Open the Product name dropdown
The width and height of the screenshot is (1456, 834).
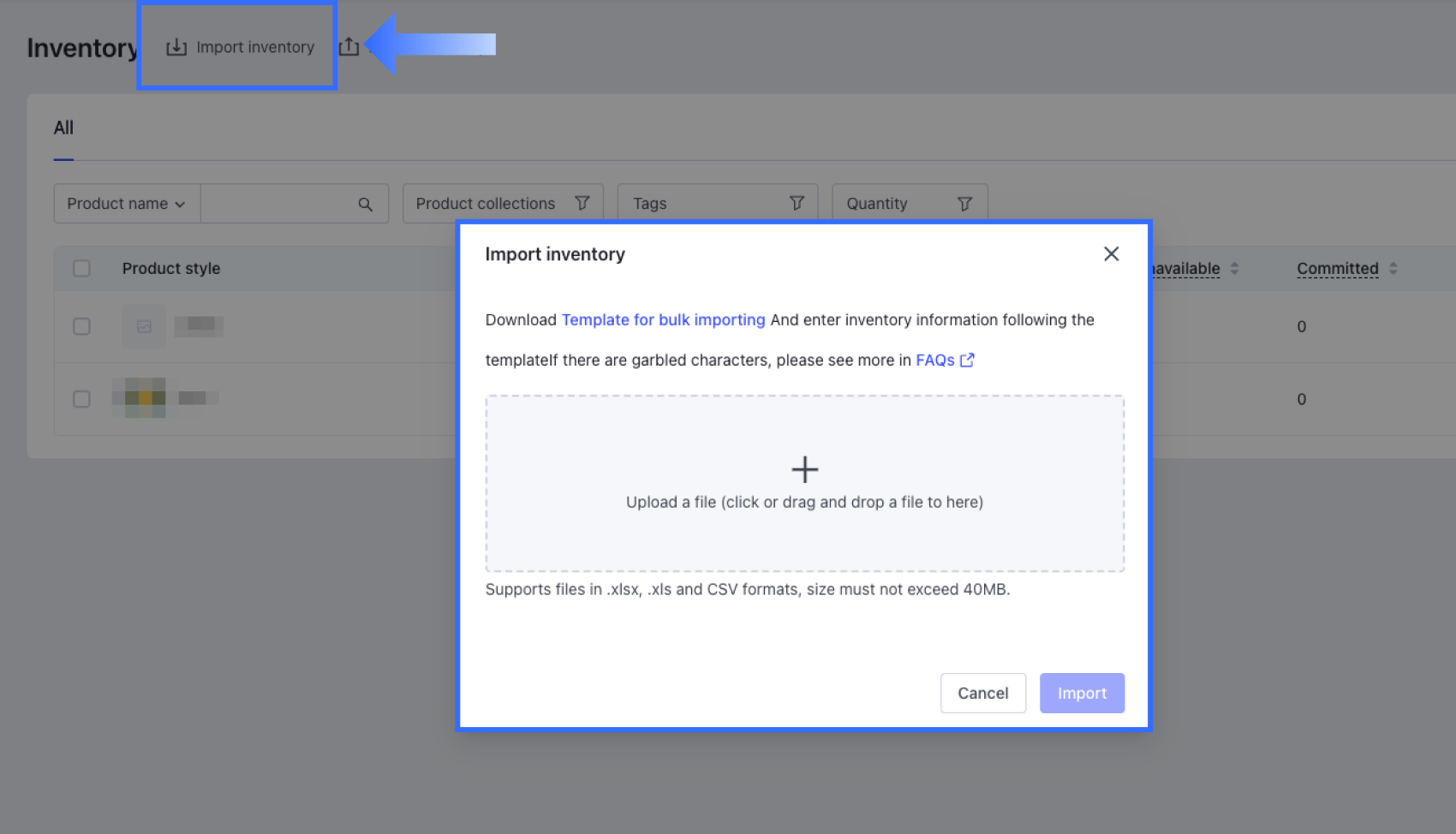[x=126, y=204]
